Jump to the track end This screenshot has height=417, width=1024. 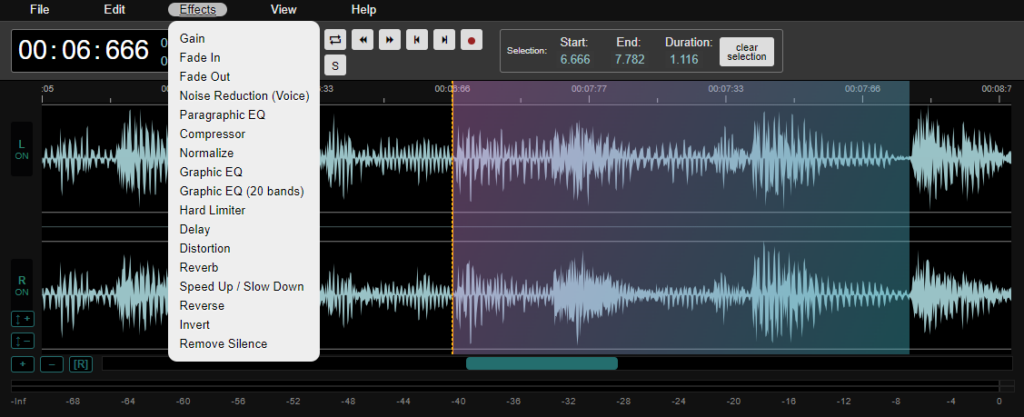[444, 40]
